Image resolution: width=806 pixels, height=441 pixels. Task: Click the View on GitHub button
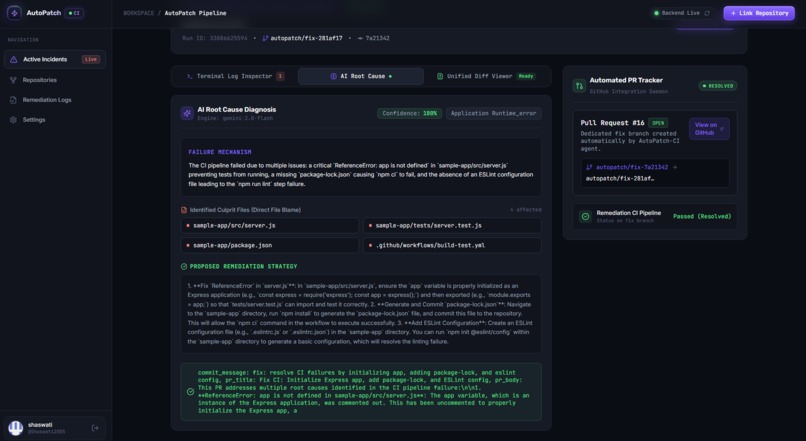coord(709,128)
